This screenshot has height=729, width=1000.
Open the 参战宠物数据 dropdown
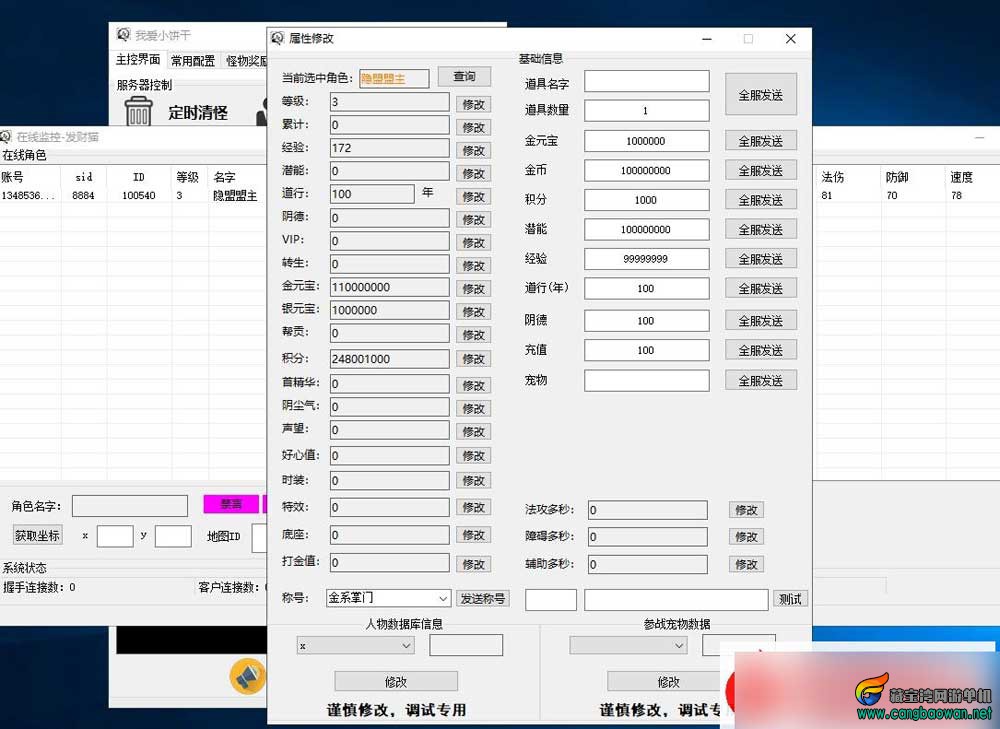pos(628,645)
